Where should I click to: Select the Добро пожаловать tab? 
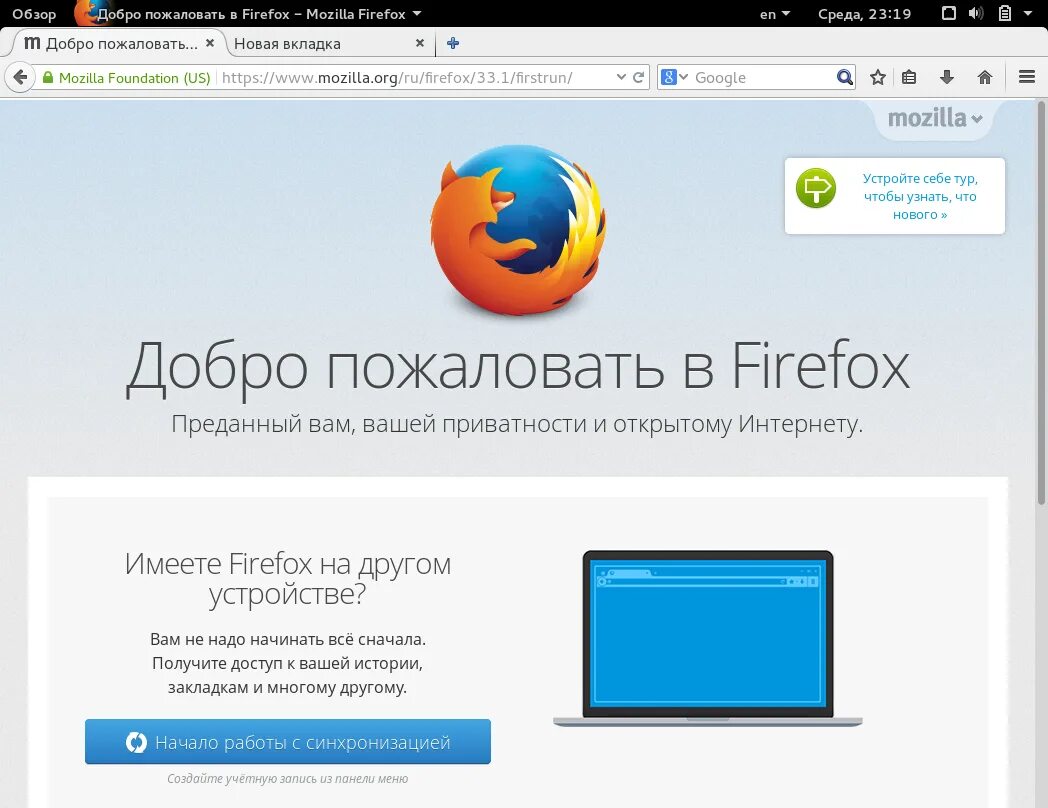click(x=117, y=43)
